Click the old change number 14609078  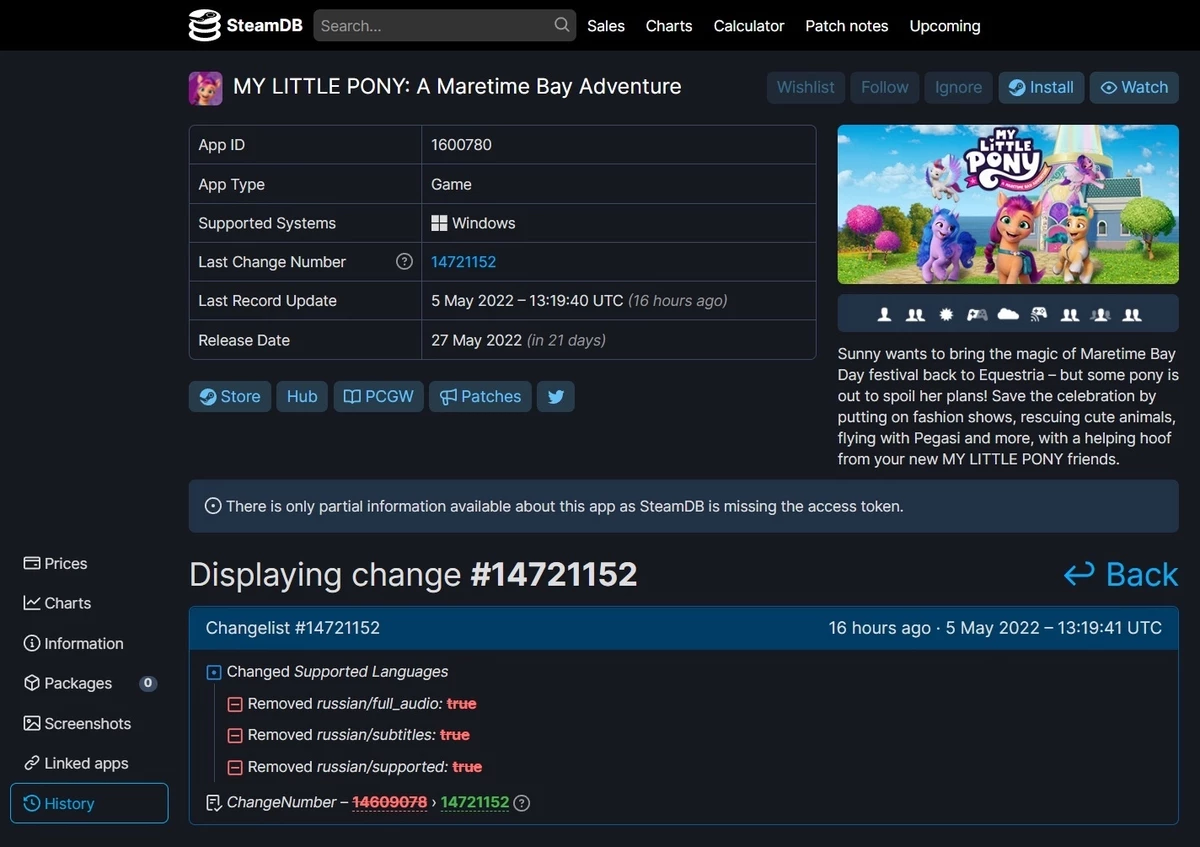390,802
